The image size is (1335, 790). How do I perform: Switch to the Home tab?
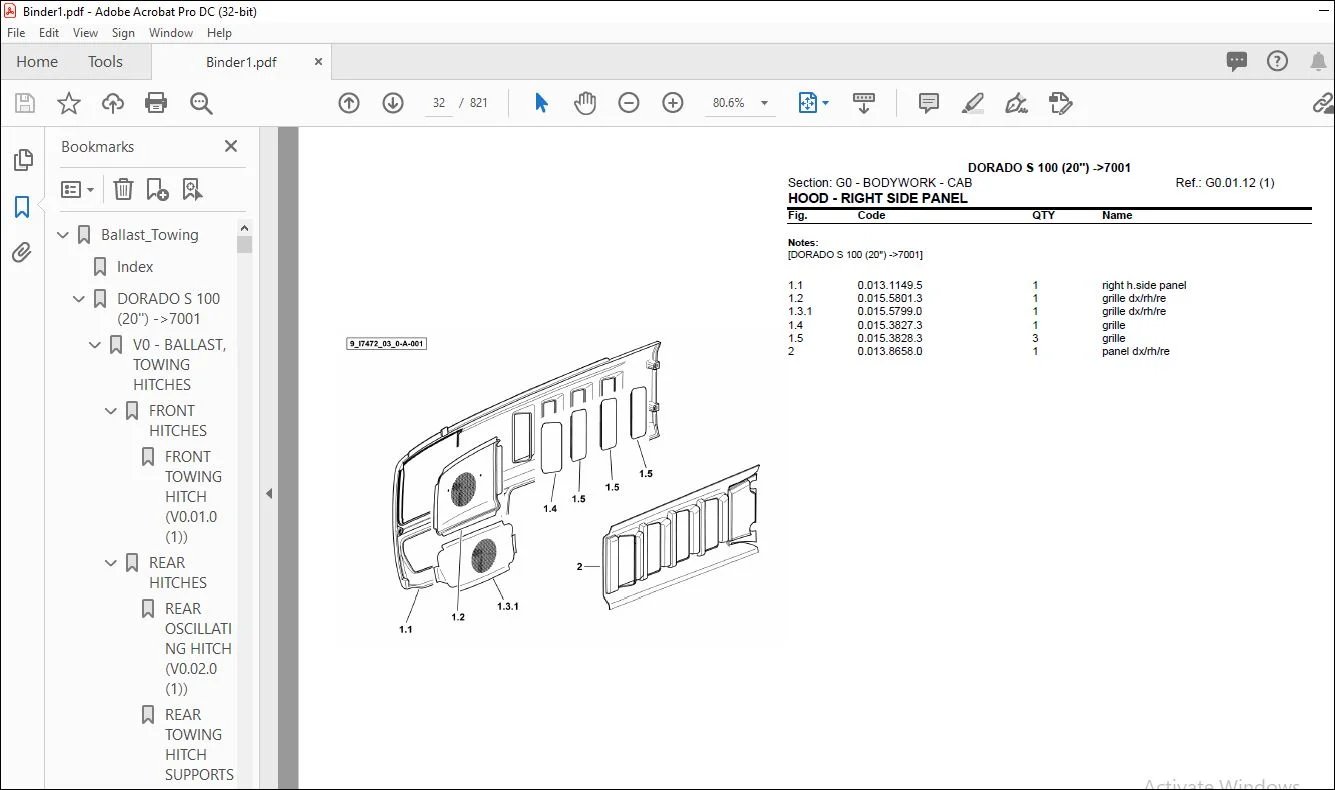pos(37,62)
